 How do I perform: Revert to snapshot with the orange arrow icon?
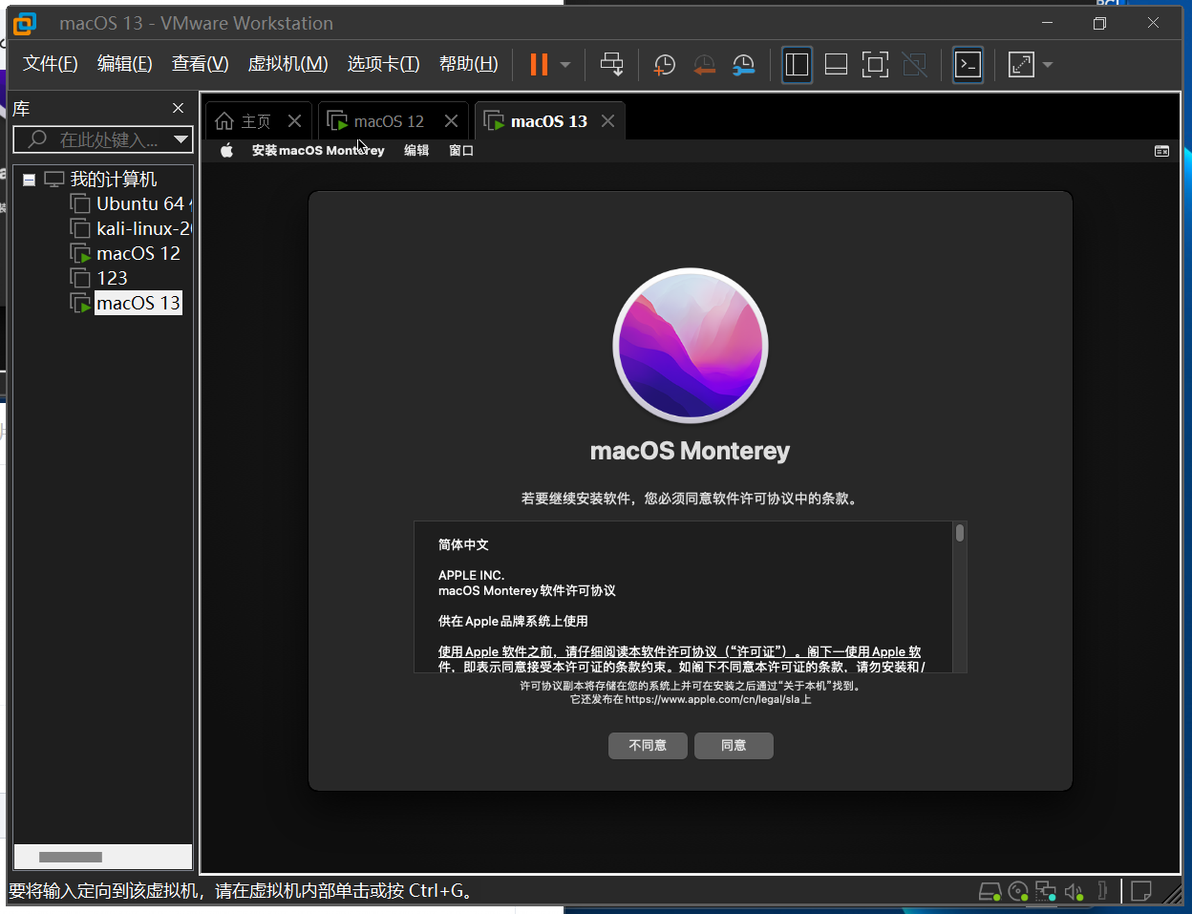(x=704, y=65)
